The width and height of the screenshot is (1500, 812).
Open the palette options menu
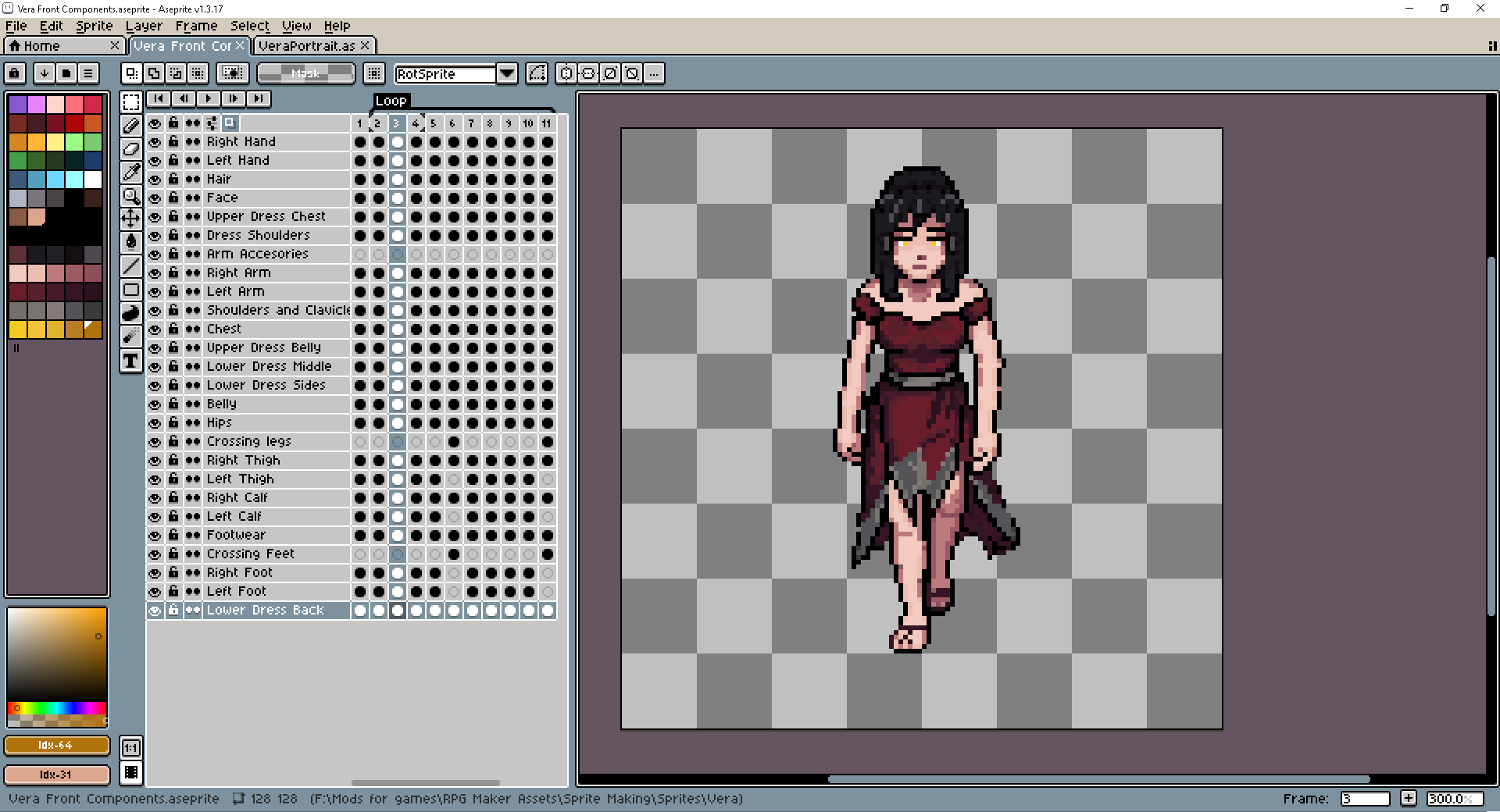(88, 73)
